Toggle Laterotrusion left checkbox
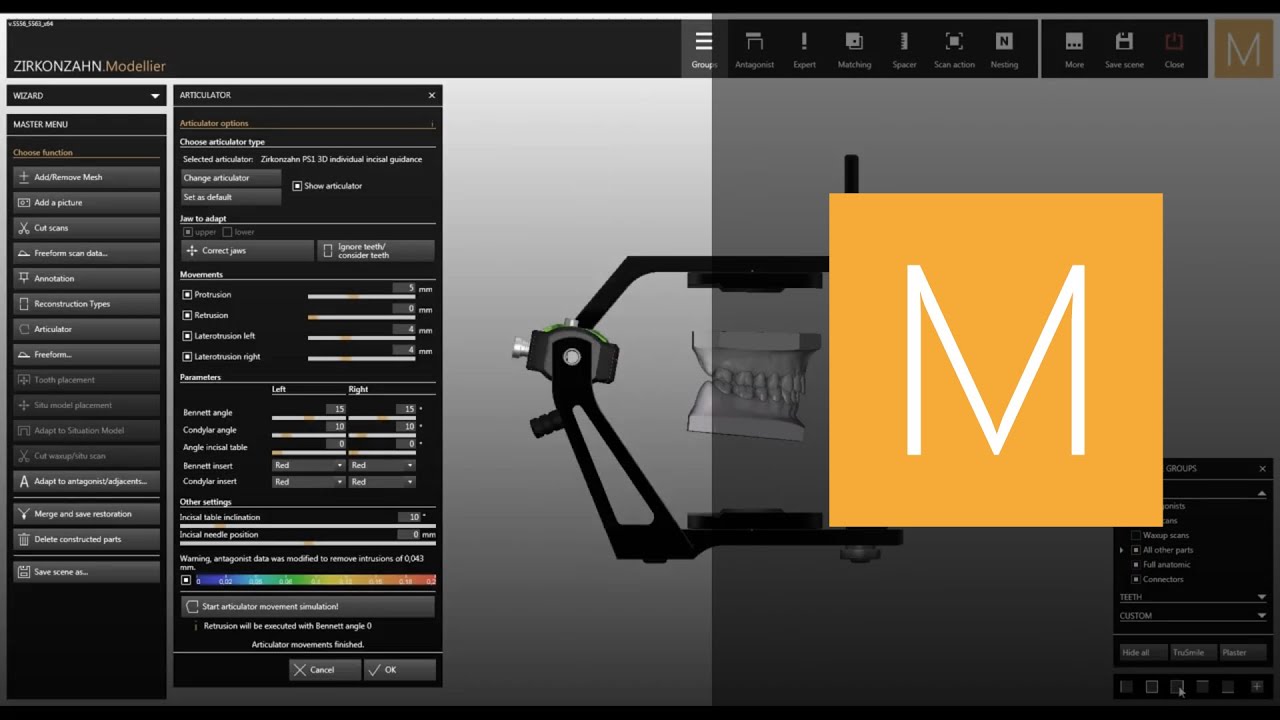Screen dimensions: 1280x720 click(x=187, y=336)
